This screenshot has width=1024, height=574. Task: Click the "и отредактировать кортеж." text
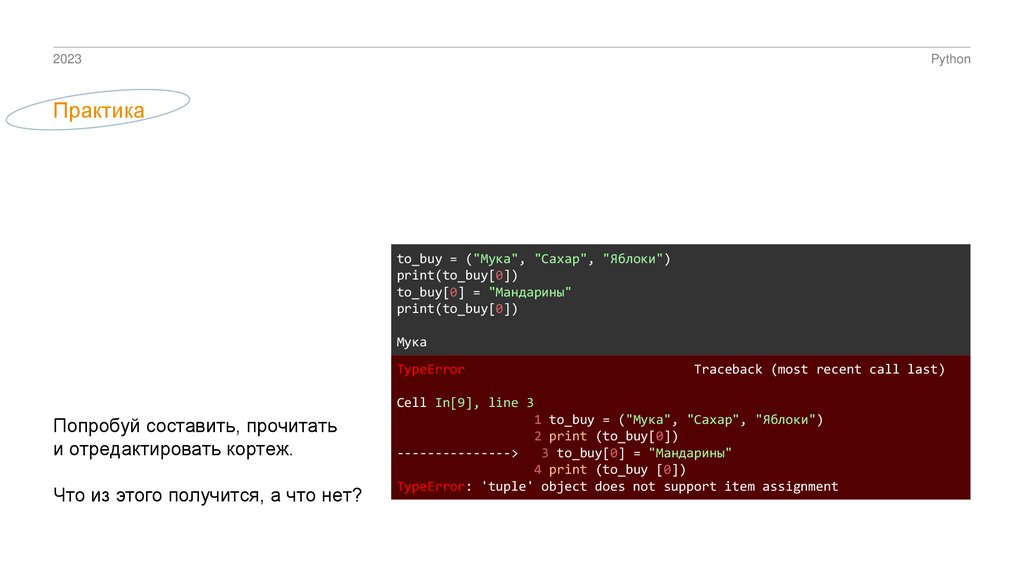pyautogui.click(x=173, y=449)
